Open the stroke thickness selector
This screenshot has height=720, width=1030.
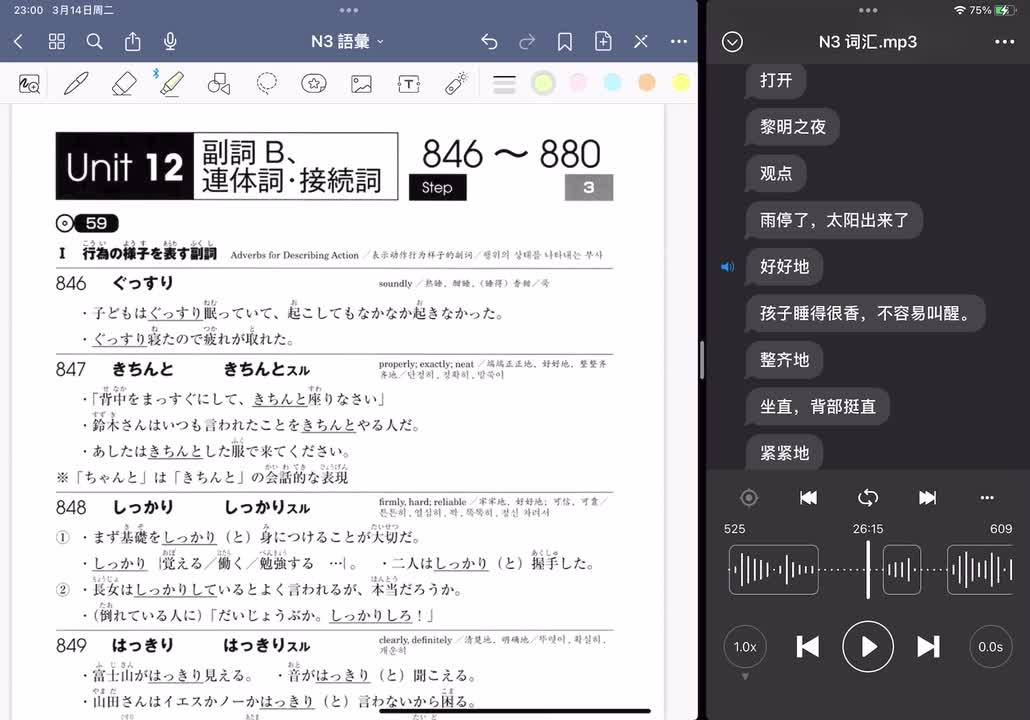pyautogui.click(x=504, y=84)
